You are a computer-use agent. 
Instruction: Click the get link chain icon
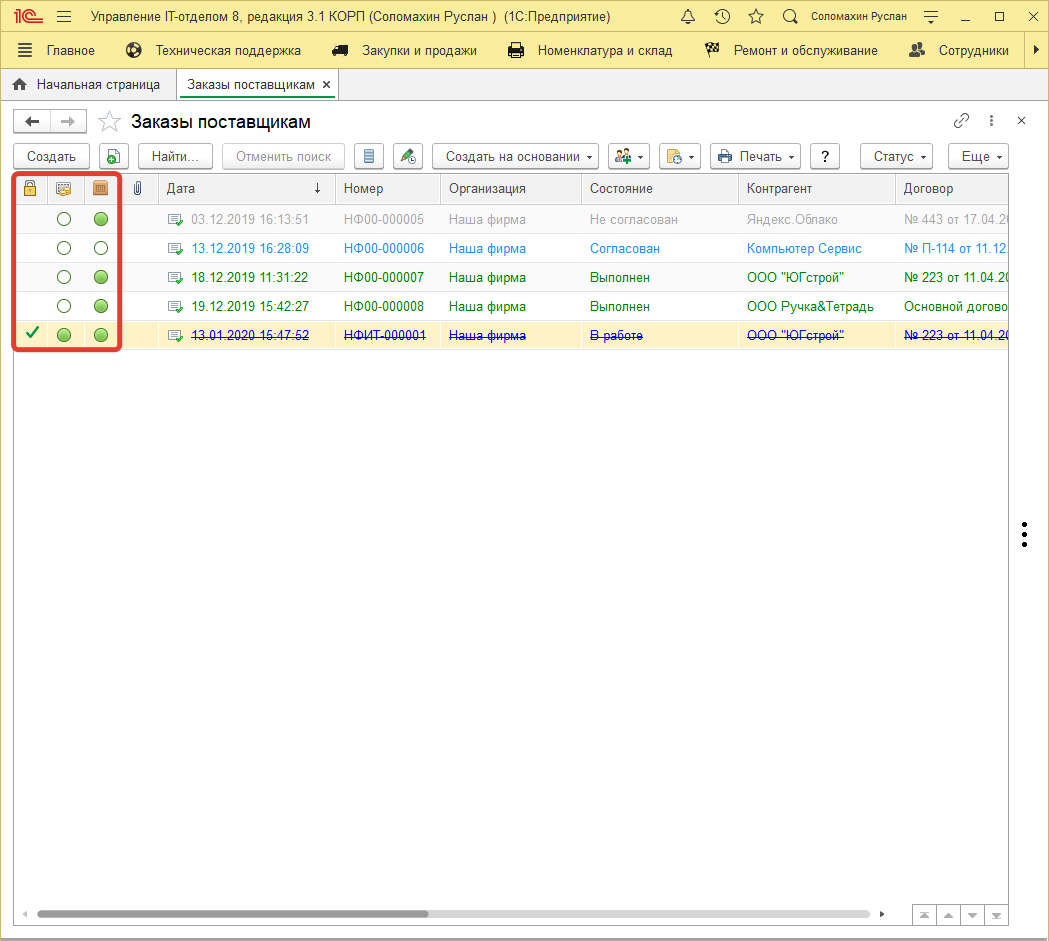pyautogui.click(x=961, y=121)
